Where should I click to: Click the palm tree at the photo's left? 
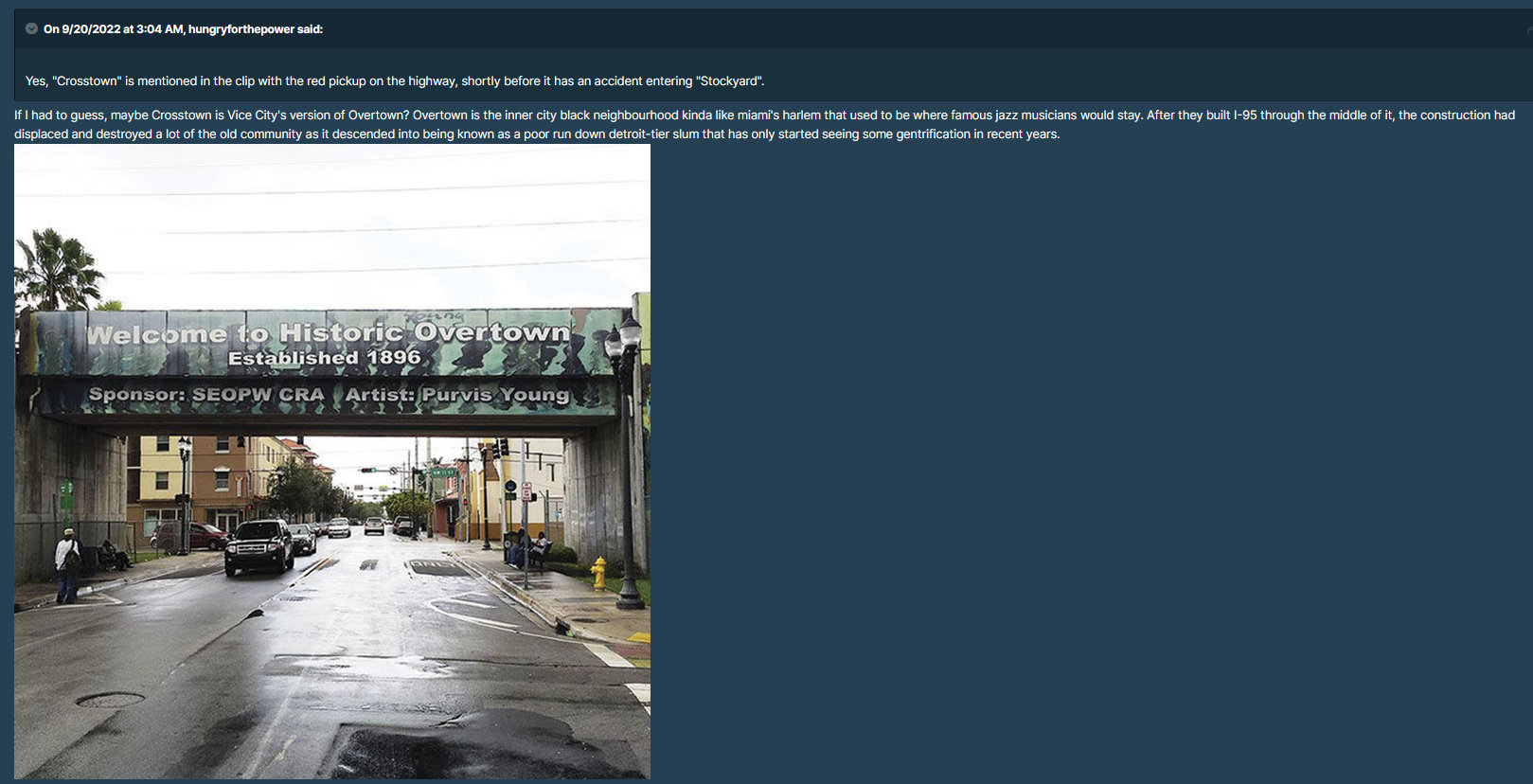[x=56, y=270]
